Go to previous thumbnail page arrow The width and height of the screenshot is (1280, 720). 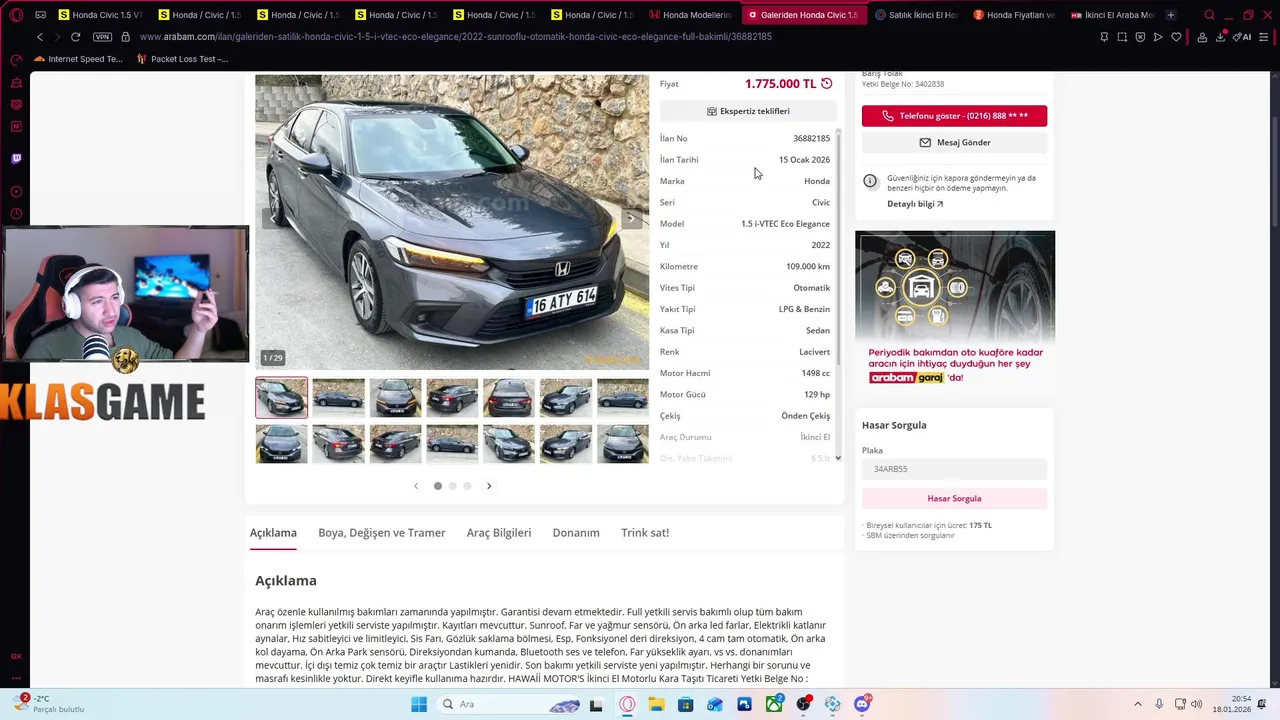pos(416,486)
